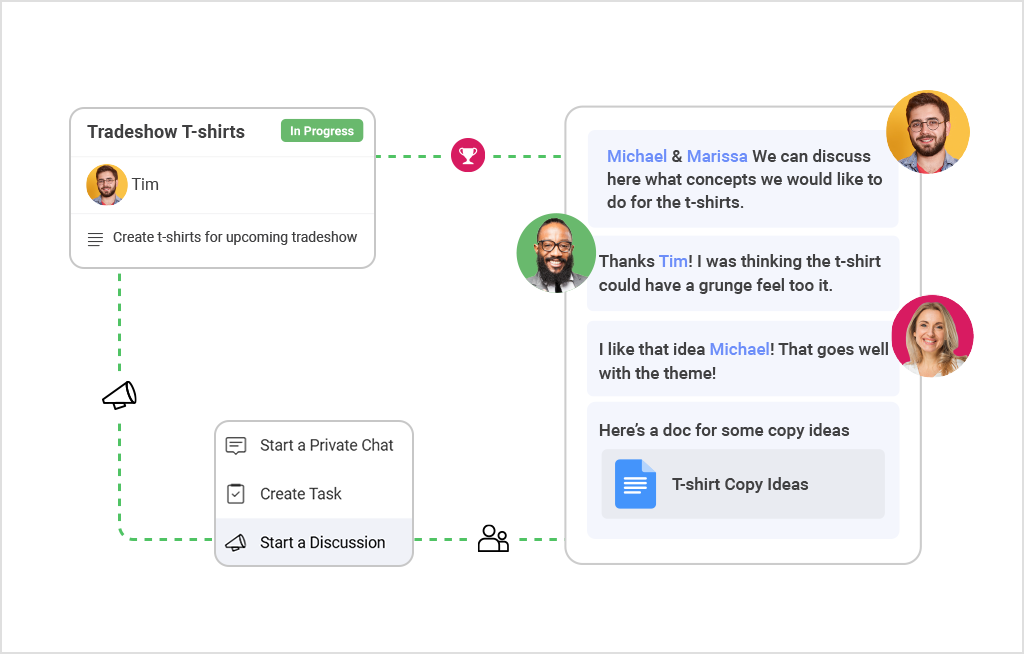Image resolution: width=1024 pixels, height=654 pixels.
Task: Open Michael's mention link in the first message
Action: click(x=637, y=156)
